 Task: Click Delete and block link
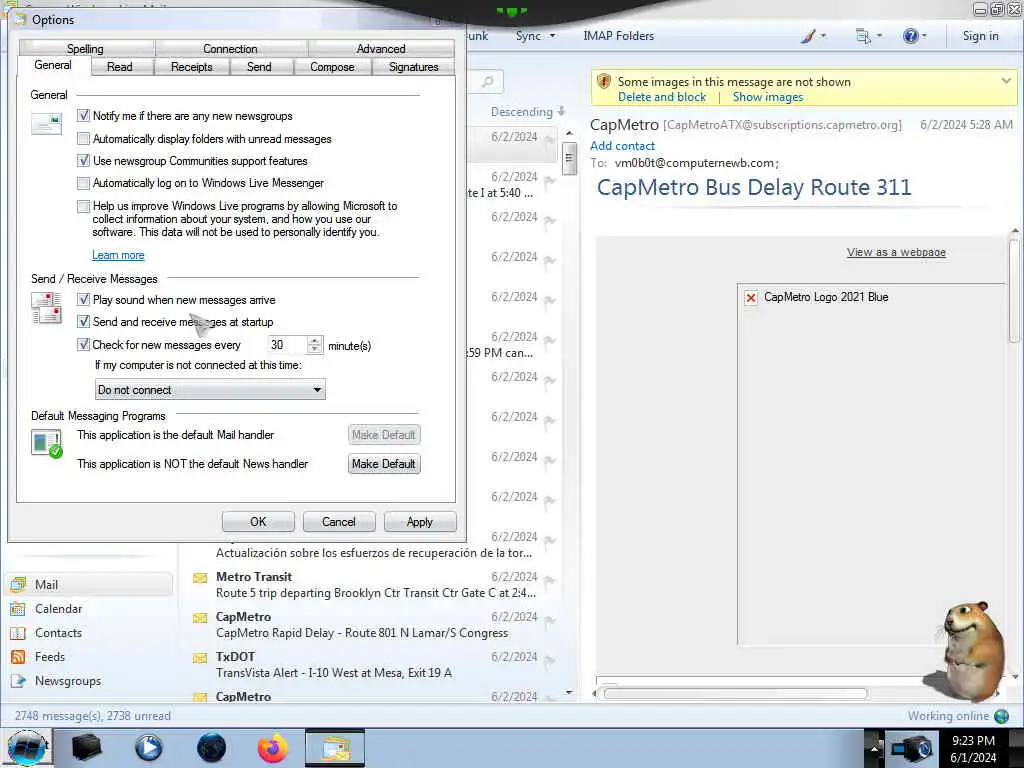(662, 97)
